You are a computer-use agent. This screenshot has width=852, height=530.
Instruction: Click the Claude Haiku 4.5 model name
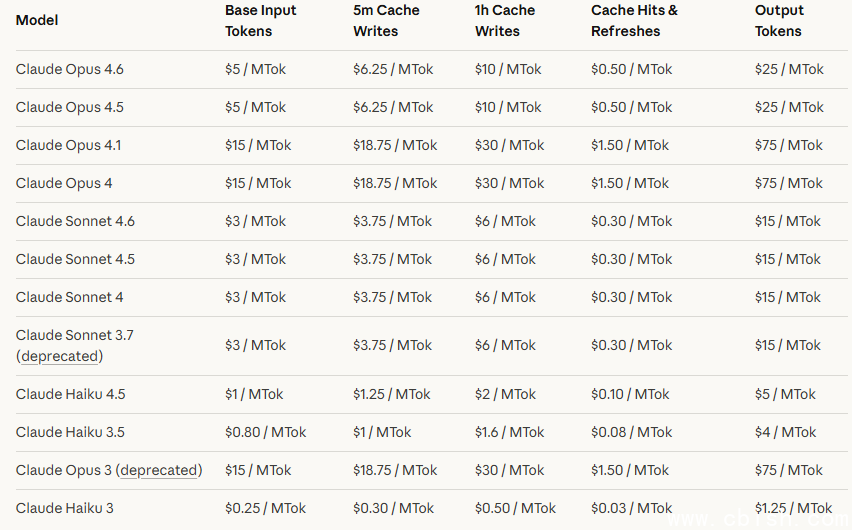70,394
